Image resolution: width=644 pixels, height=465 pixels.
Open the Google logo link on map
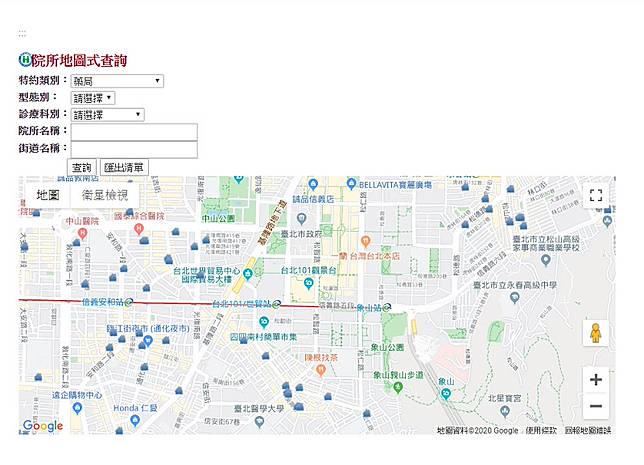pyautogui.click(x=43, y=426)
